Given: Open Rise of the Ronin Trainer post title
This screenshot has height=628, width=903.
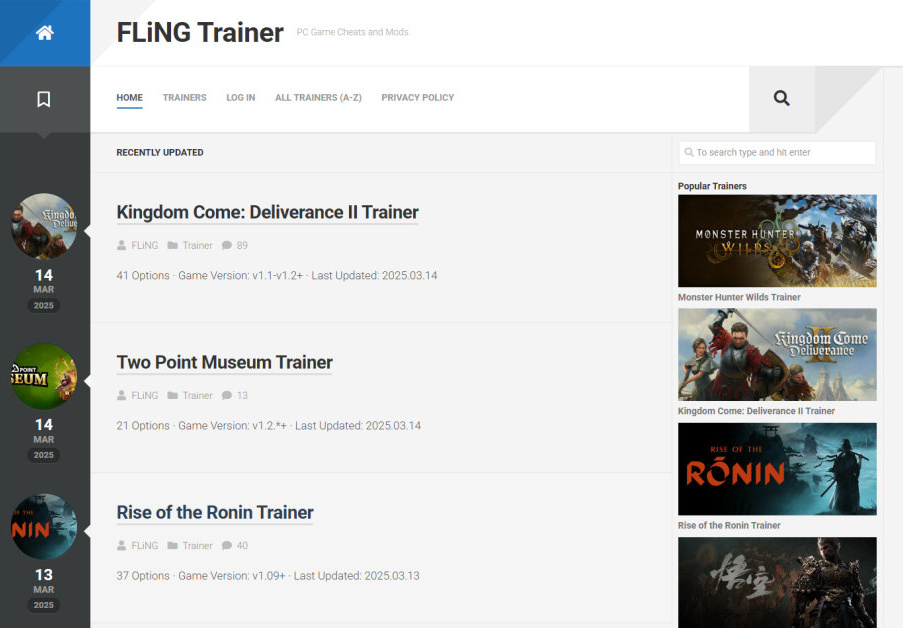Looking at the screenshot, I should 215,512.
